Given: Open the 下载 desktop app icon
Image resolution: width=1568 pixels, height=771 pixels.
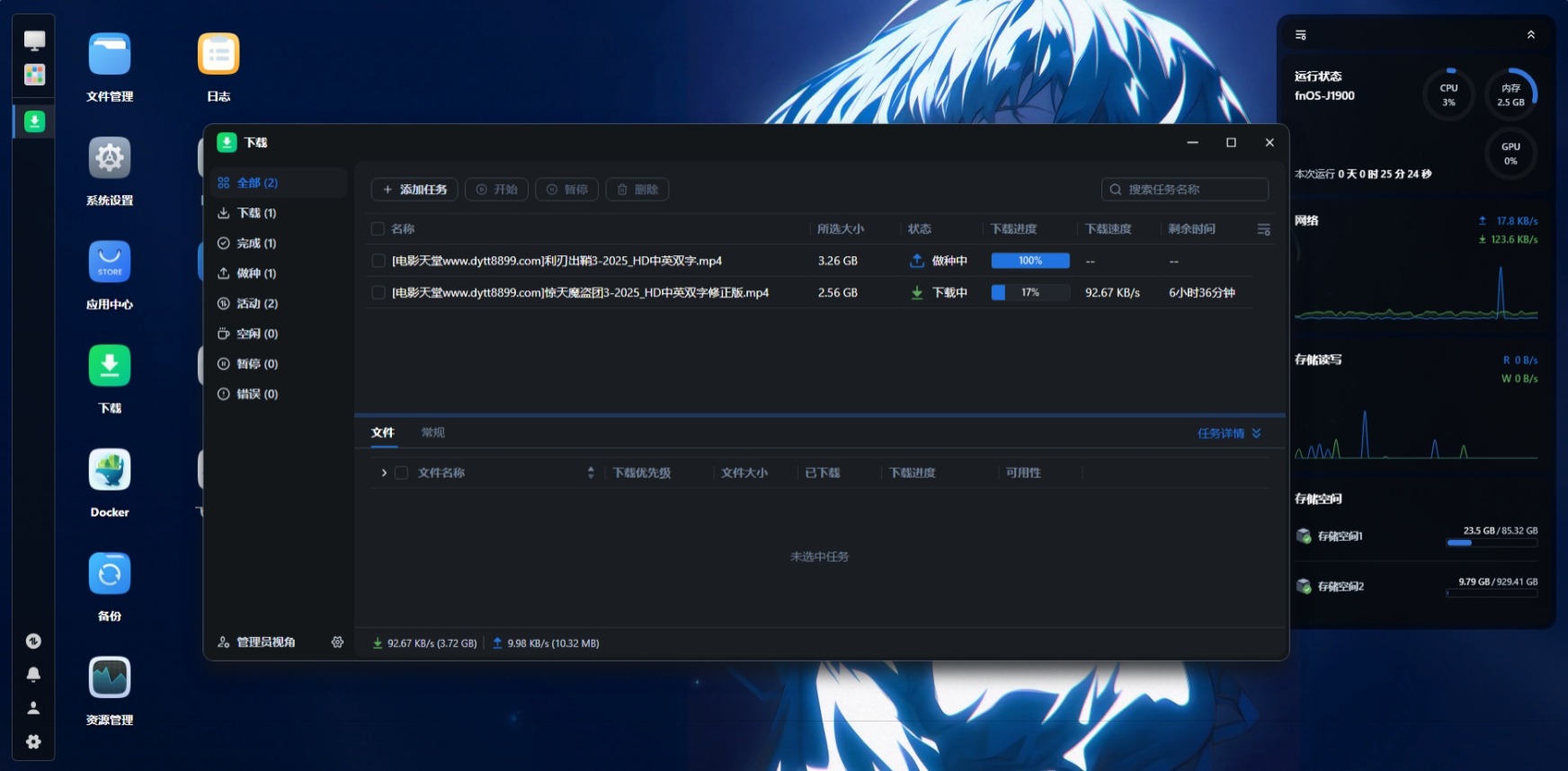Looking at the screenshot, I should [x=110, y=366].
